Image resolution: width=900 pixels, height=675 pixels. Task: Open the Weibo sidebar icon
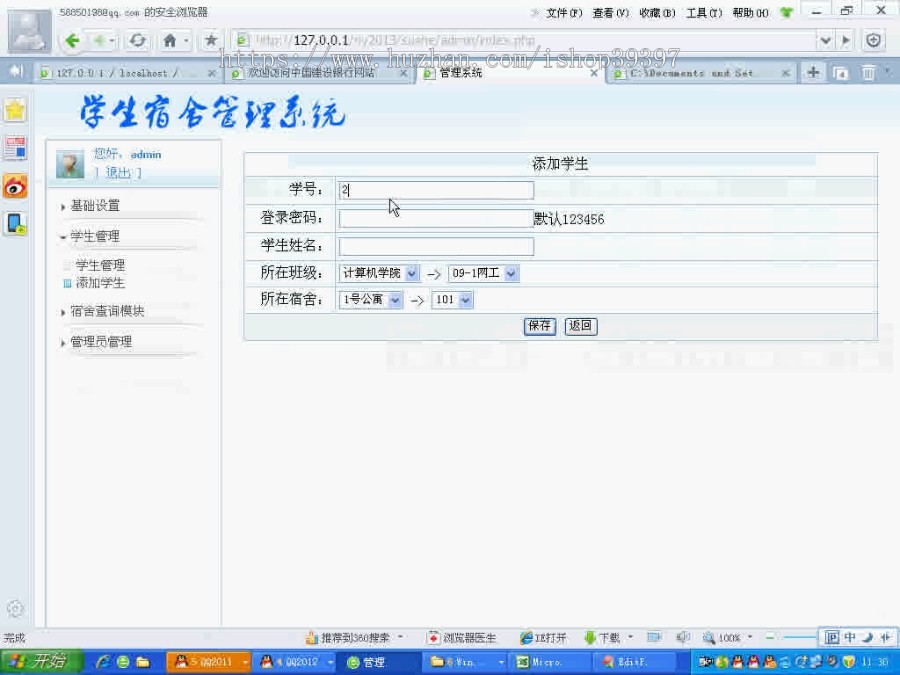coord(15,186)
